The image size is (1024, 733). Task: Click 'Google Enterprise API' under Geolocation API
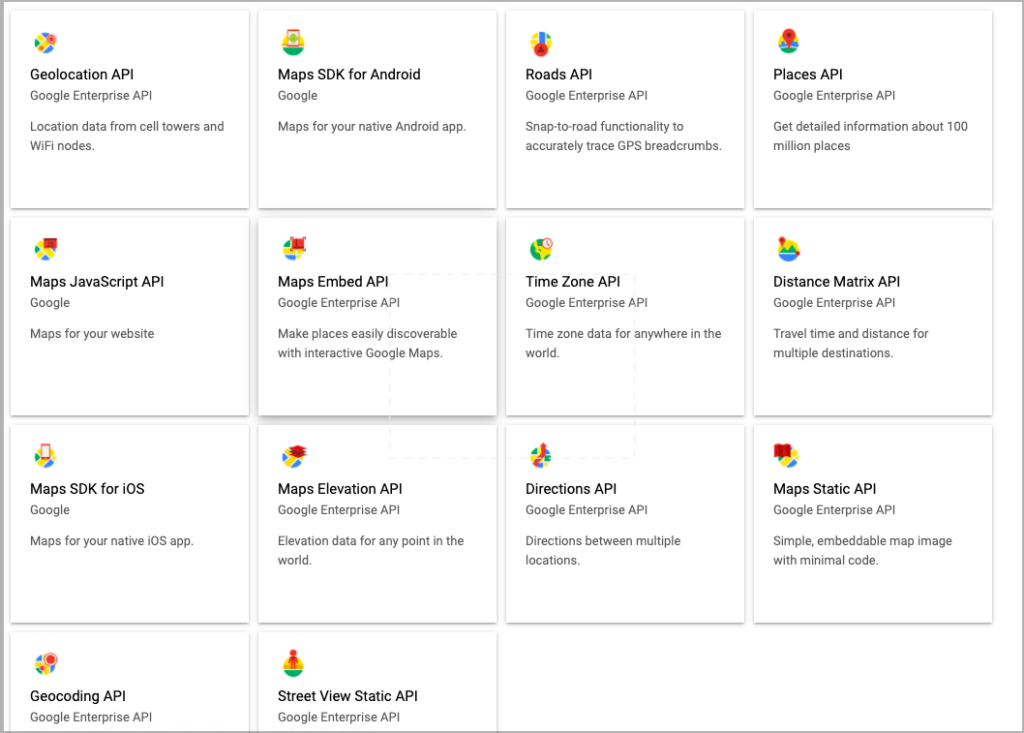[91, 95]
